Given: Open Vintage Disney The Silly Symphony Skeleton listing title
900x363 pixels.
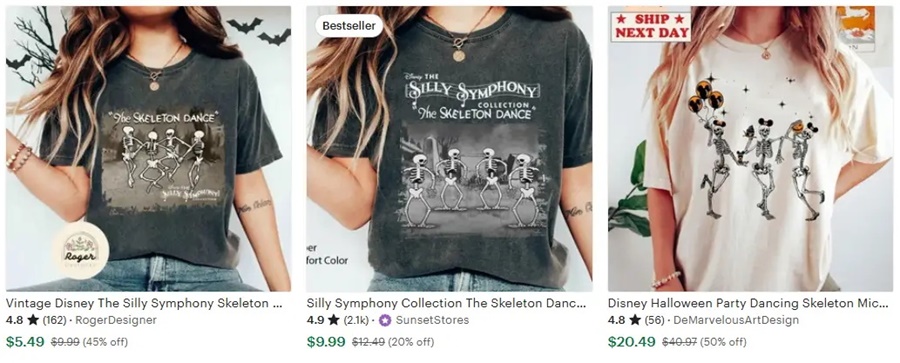Looking at the screenshot, I should tap(144, 303).
